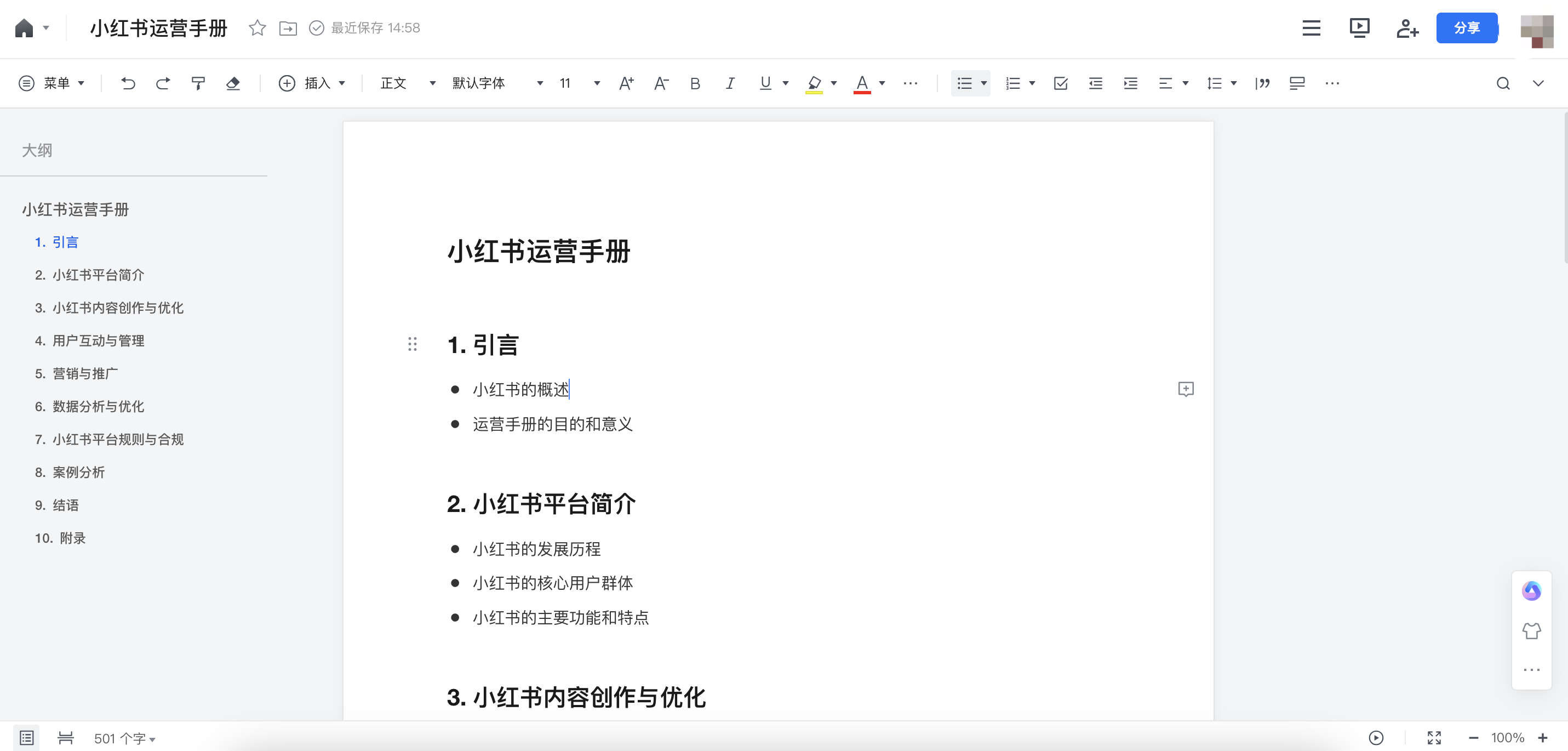Add comment beside the first bullet
Viewport: 1568px width, 751px height.
coord(1185,389)
